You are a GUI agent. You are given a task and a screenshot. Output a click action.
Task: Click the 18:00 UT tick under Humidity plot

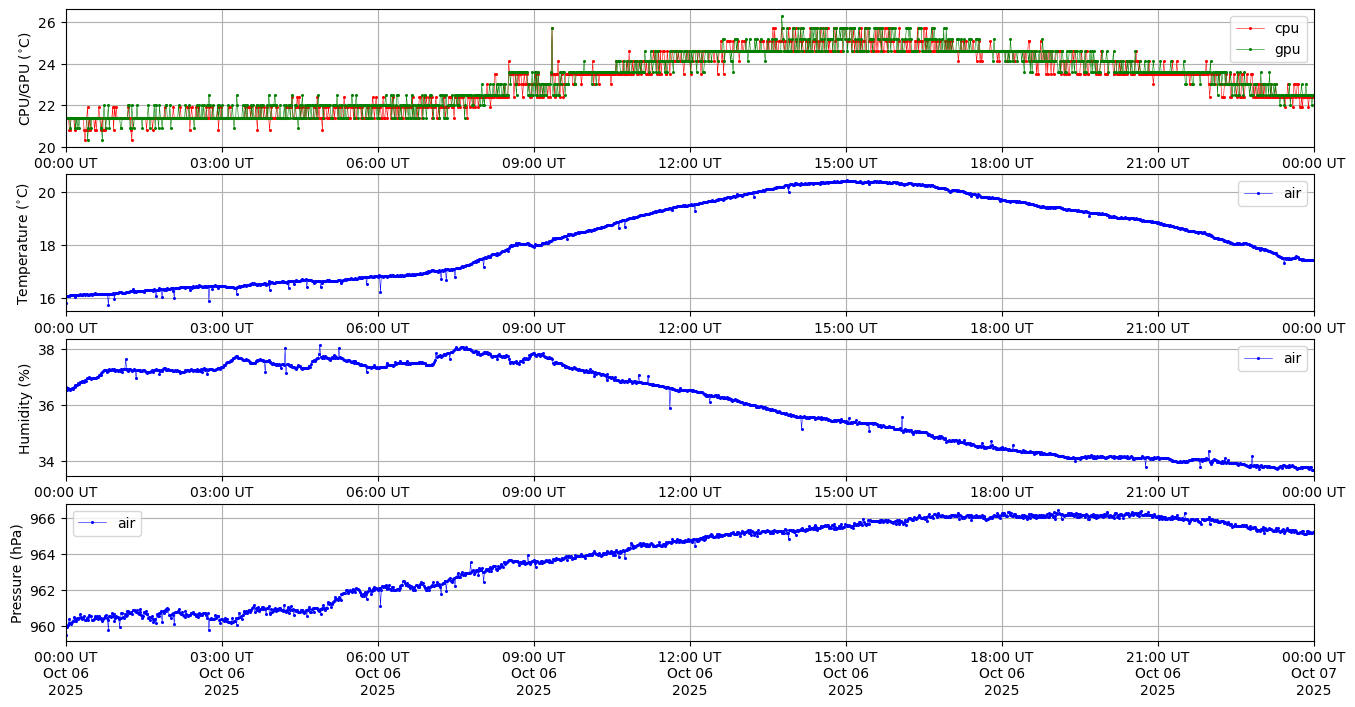(x=1002, y=492)
